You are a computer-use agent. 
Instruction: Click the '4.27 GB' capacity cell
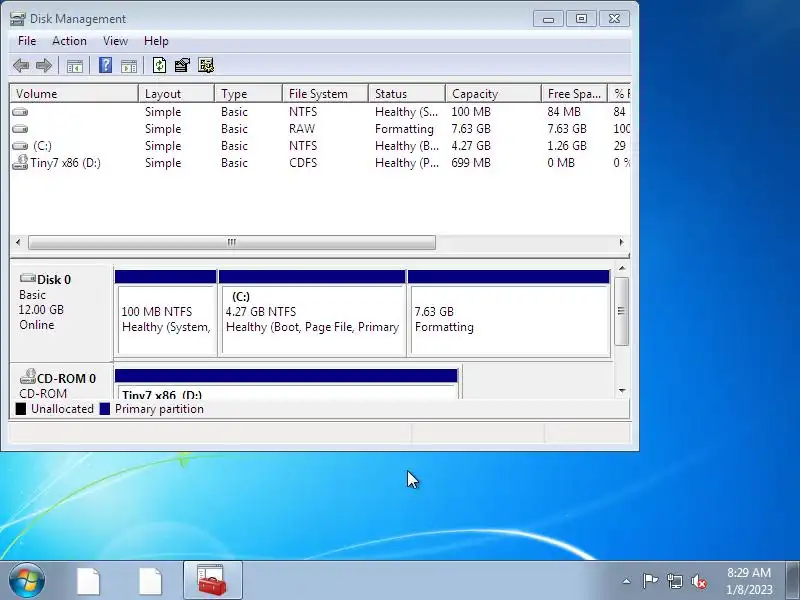point(470,146)
